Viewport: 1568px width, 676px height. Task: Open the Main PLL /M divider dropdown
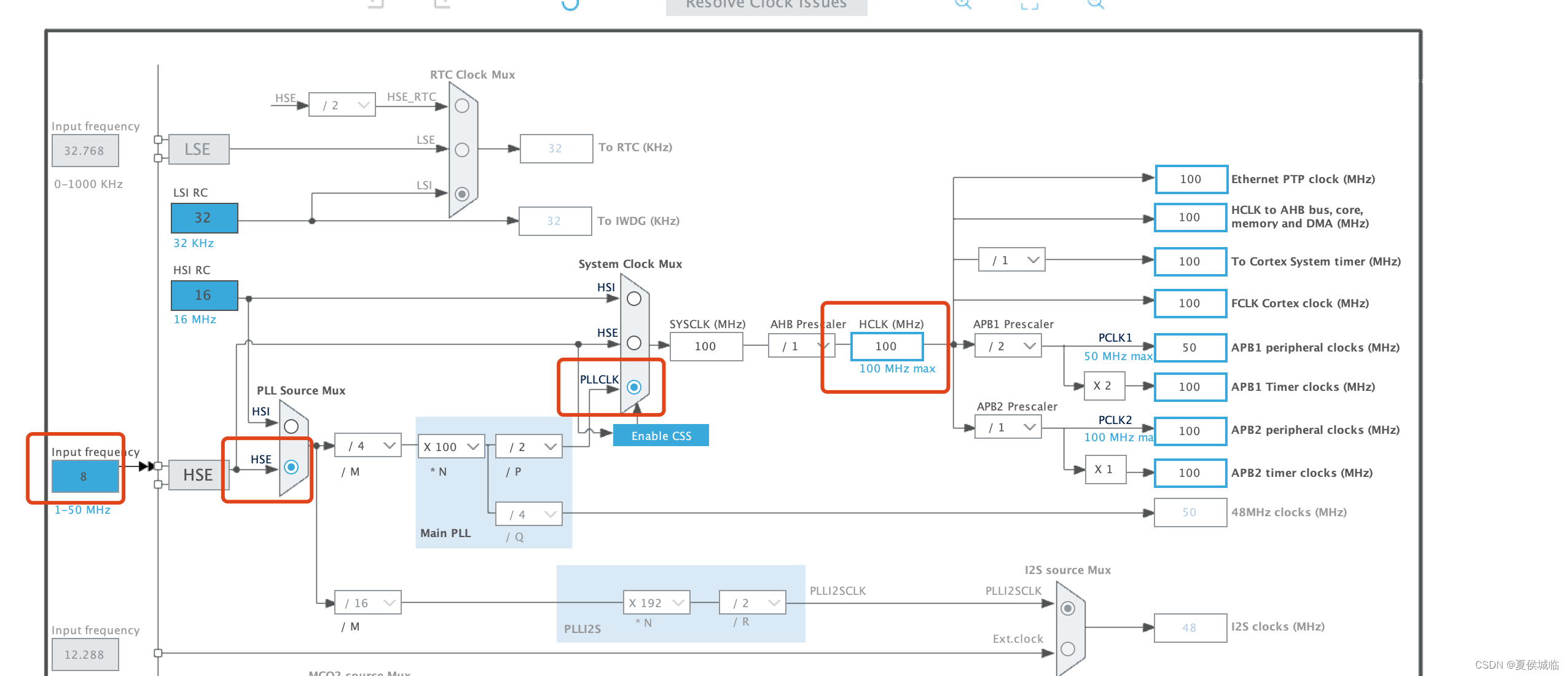[367, 446]
